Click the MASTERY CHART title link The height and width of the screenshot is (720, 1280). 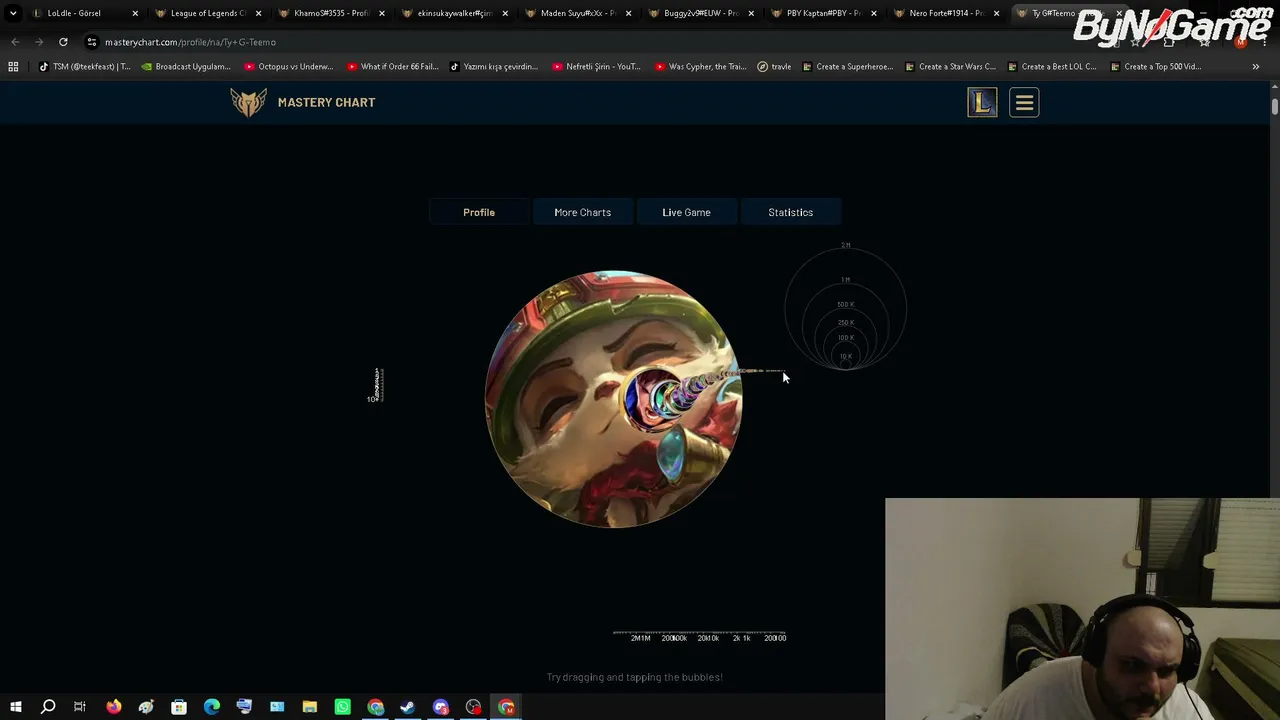[x=326, y=102]
